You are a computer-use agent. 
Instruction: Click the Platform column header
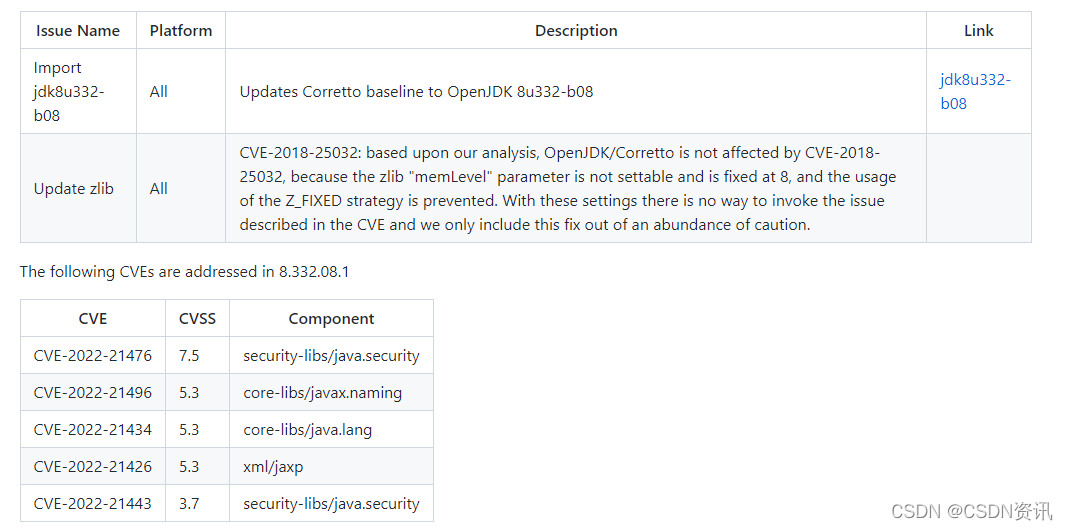(181, 31)
